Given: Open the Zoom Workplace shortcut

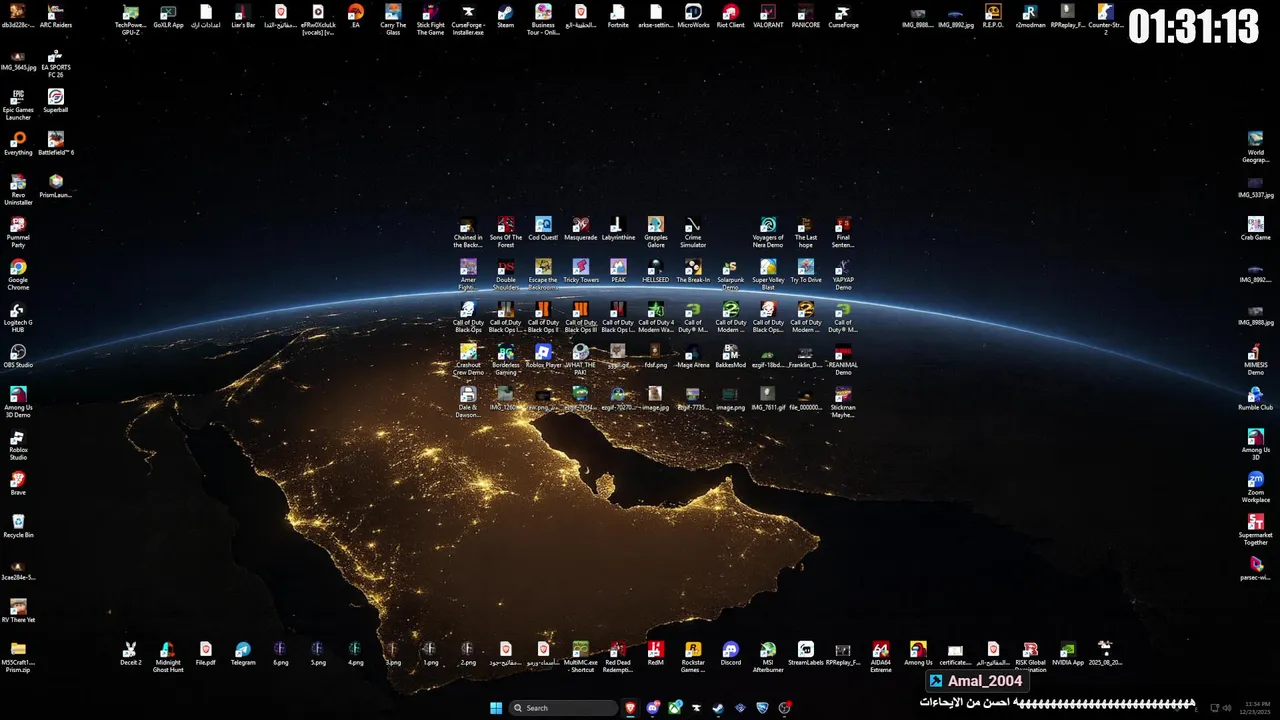Looking at the screenshot, I should pos(1255,487).
